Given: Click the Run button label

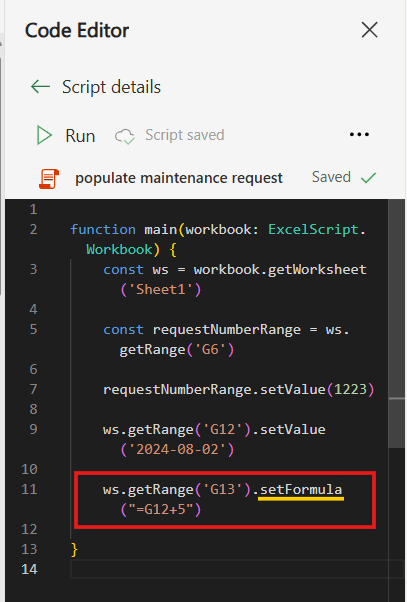Looking at the screenshot, I should tap(80, 136).
